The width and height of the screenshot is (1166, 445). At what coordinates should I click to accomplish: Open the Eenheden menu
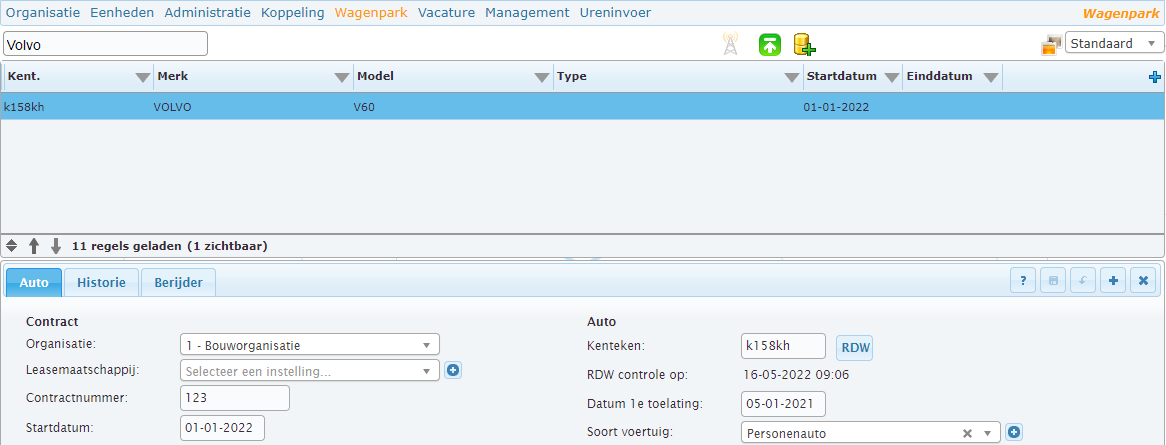tap(122, 13)
